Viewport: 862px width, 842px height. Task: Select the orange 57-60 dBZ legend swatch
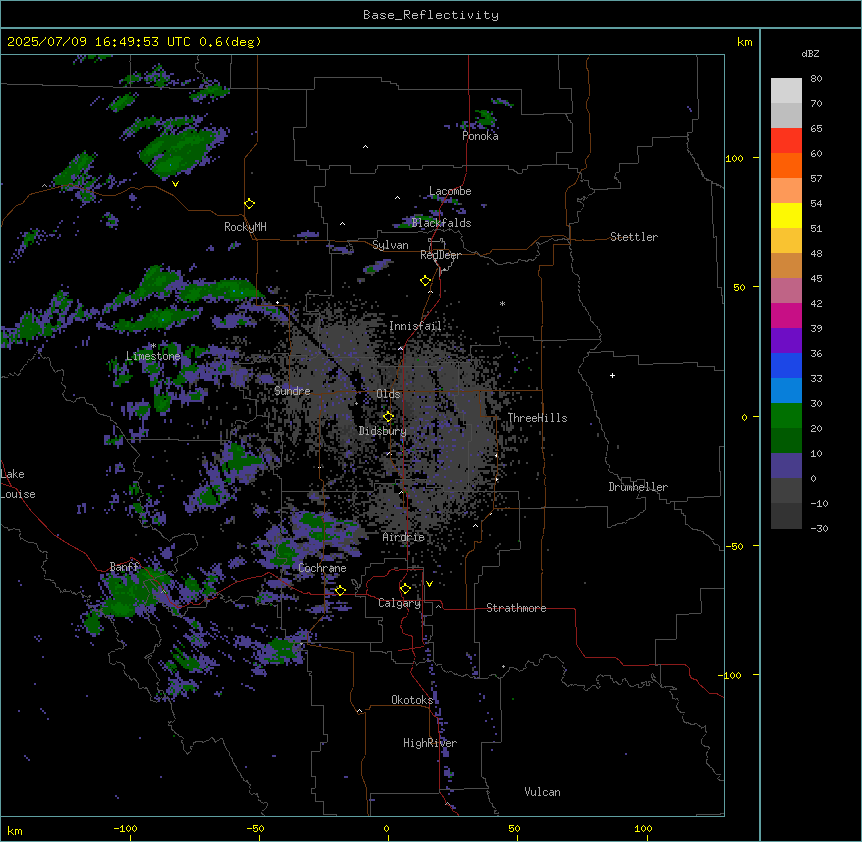pyautogui.click(x=786, y=165)
